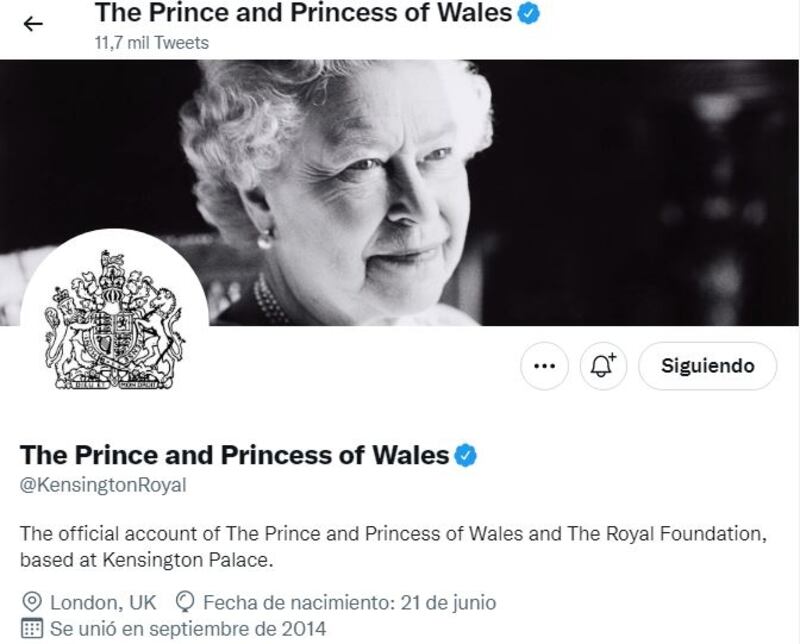Toggle the Siguiendo follow button
800x644 pixels.
point(708,366)
